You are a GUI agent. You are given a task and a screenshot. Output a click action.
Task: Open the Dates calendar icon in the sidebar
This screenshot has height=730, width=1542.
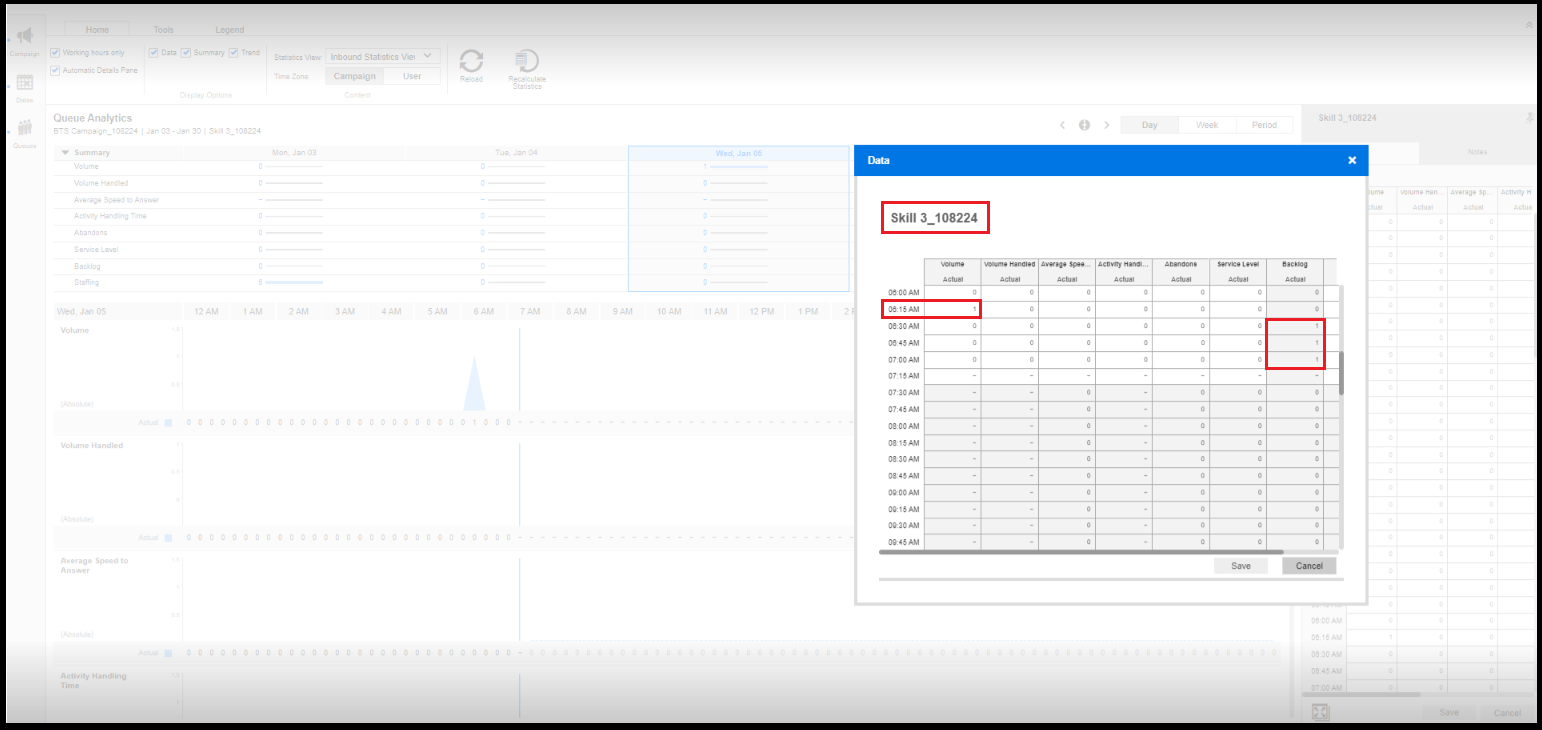coord(25,83)
